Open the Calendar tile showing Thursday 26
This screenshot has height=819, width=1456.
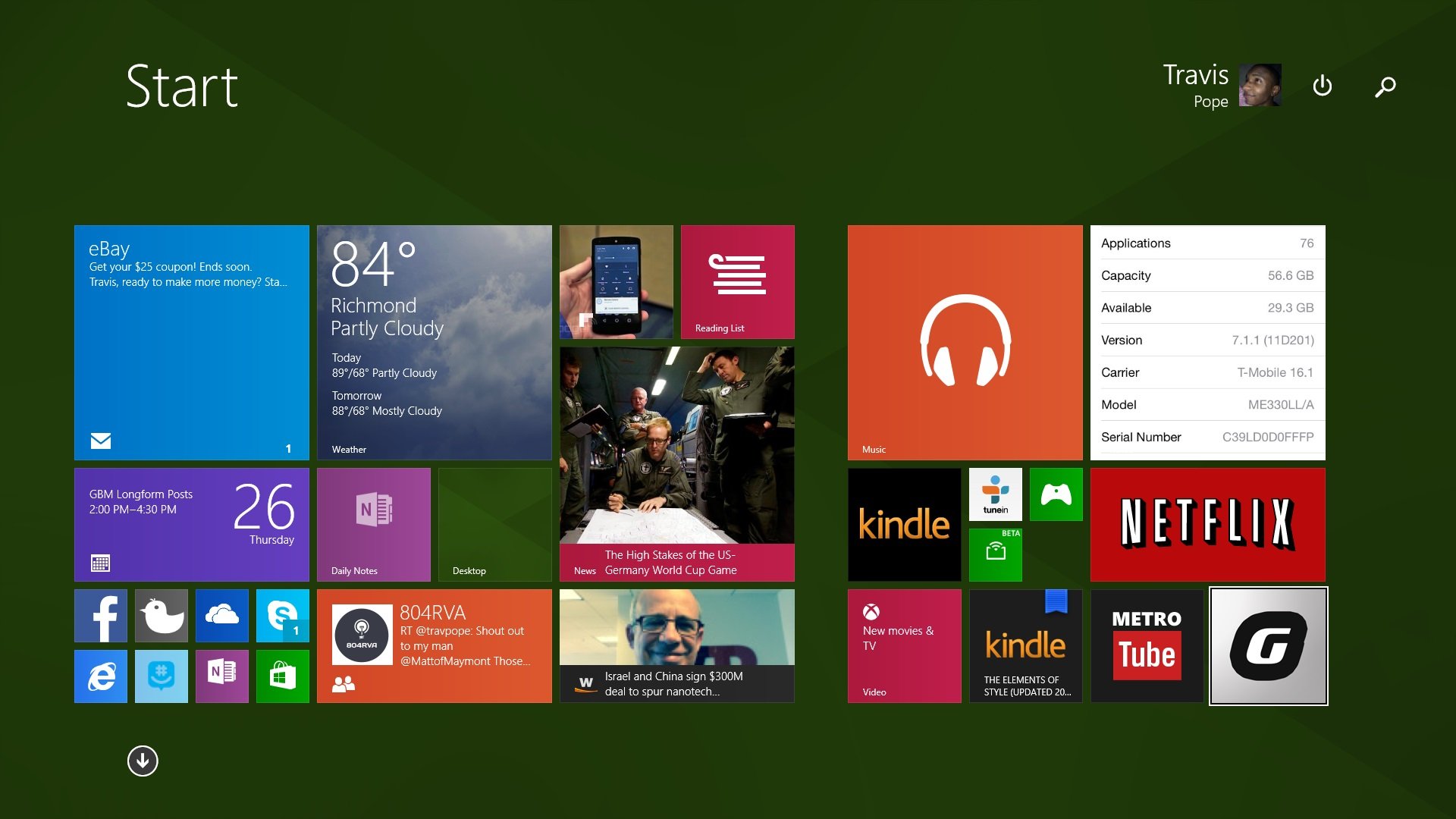click(x=192, y=525)
